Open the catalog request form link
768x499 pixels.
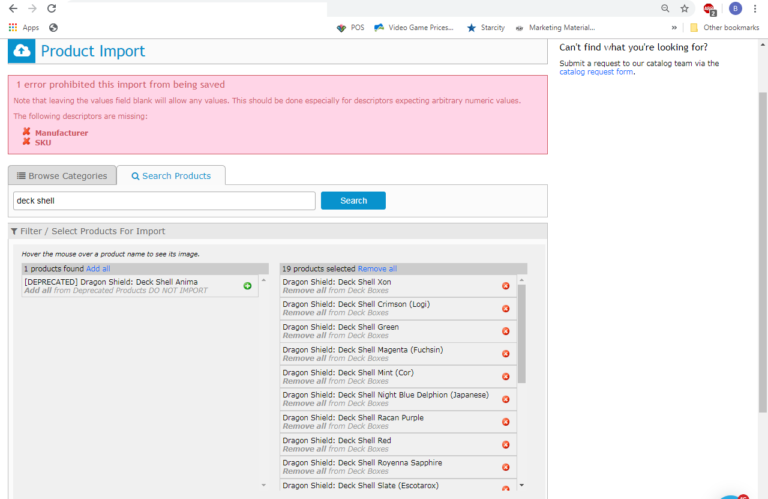[x=596, y=72]
